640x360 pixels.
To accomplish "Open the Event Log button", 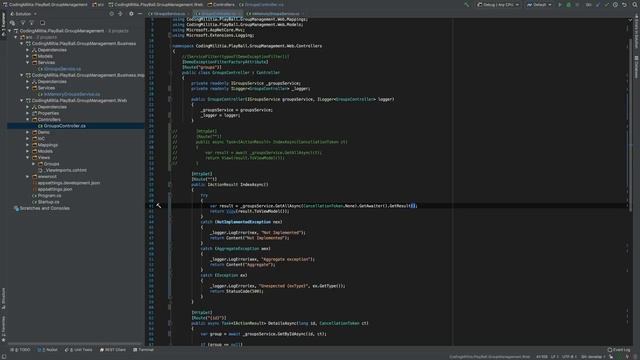I will pyautogui.click(x=619, y=350).
